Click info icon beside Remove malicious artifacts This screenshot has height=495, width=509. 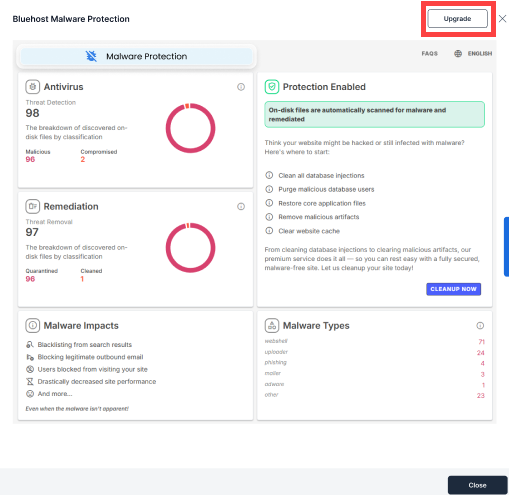pos(269,217)
